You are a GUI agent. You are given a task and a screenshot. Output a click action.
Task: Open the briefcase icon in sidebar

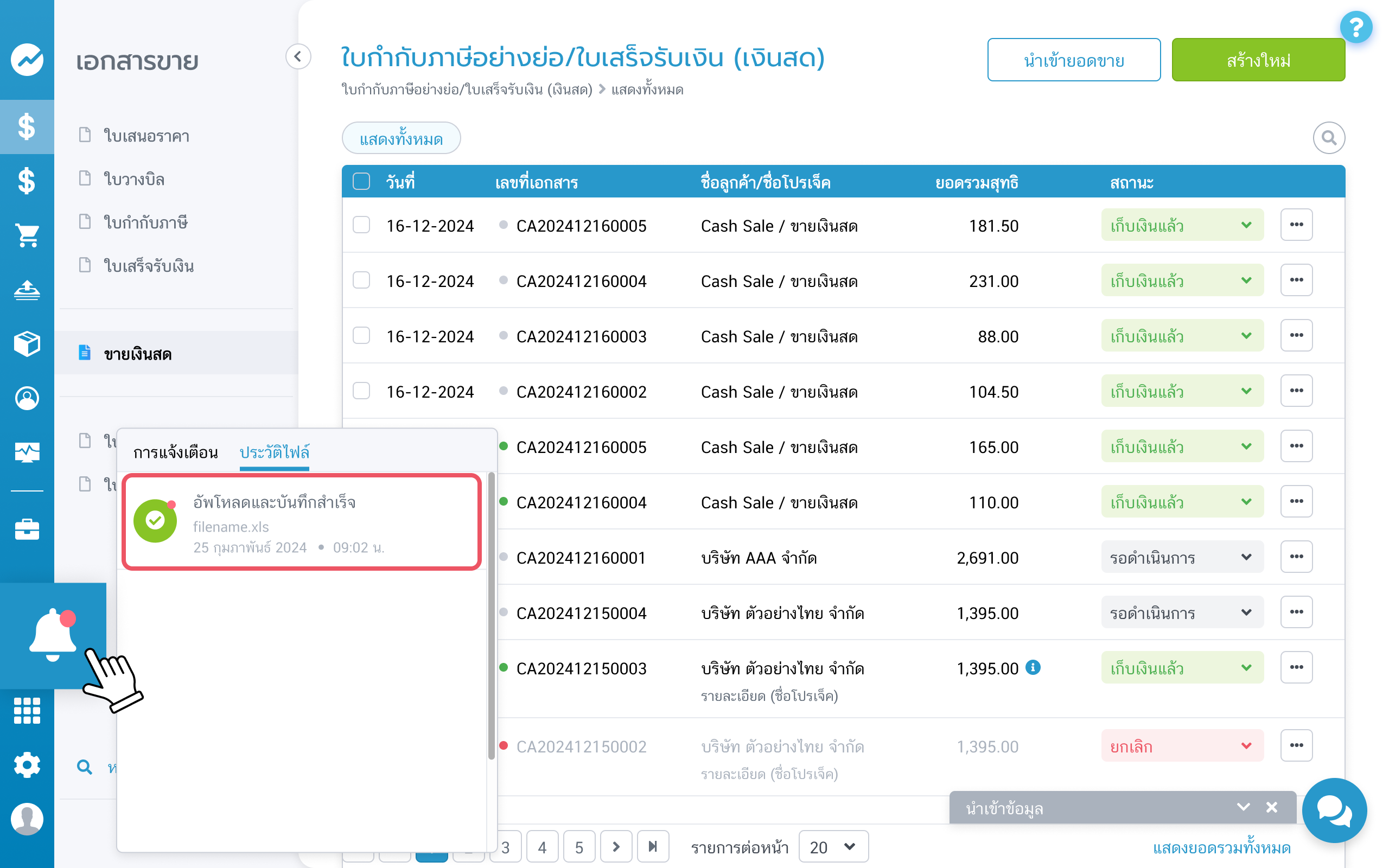coord(27,529)
